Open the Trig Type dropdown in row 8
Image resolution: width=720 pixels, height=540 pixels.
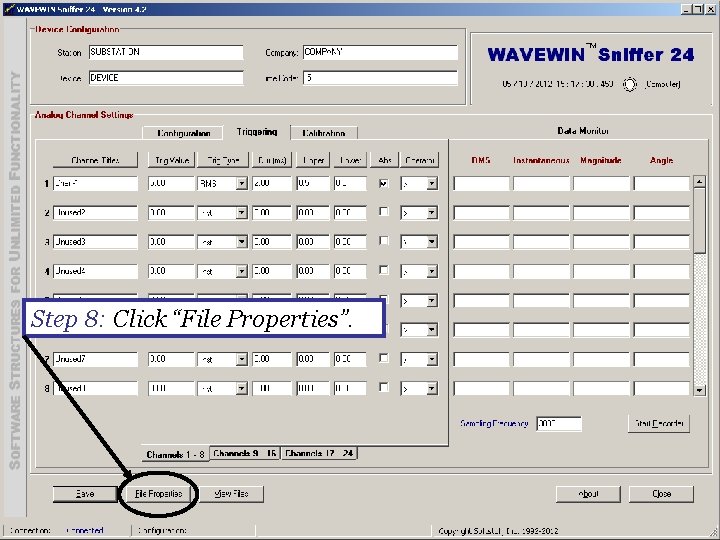[242, 388]
